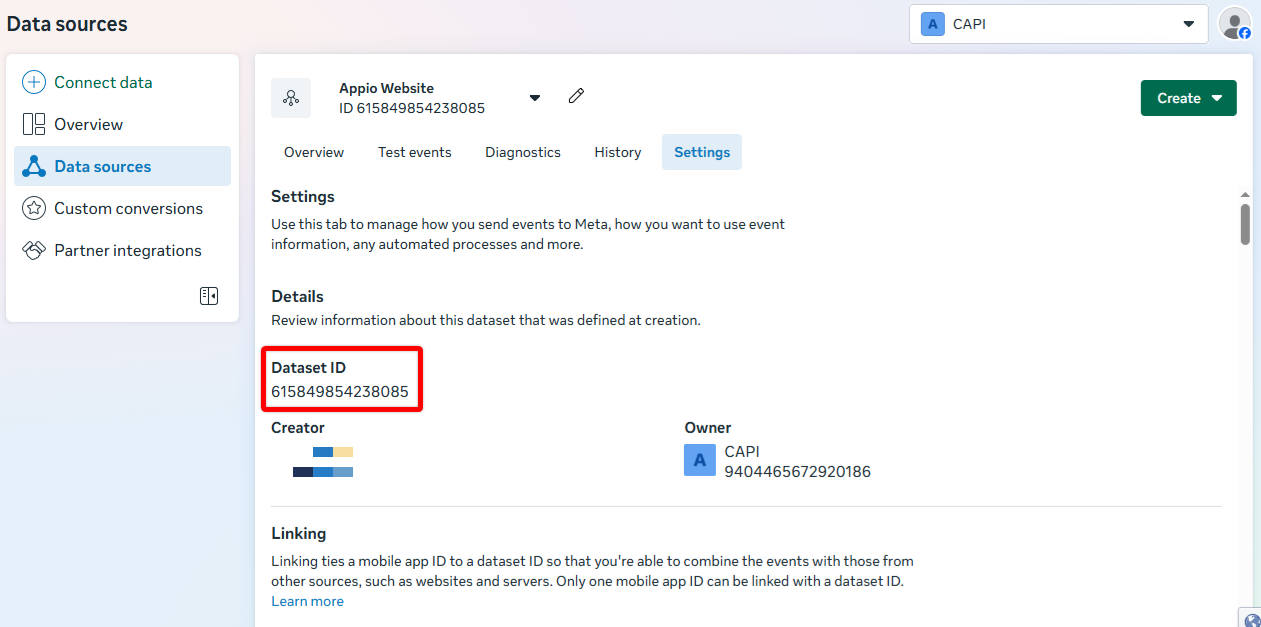The image size is (1261, 627).
Task: Click the blue A account badge
Action: [x=933, y=24]
